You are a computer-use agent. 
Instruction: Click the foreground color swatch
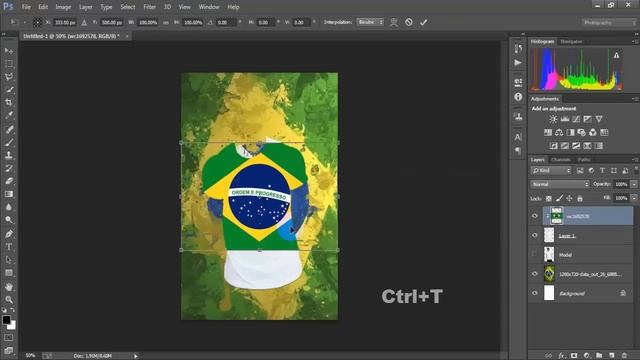click(x=6, y=320)
